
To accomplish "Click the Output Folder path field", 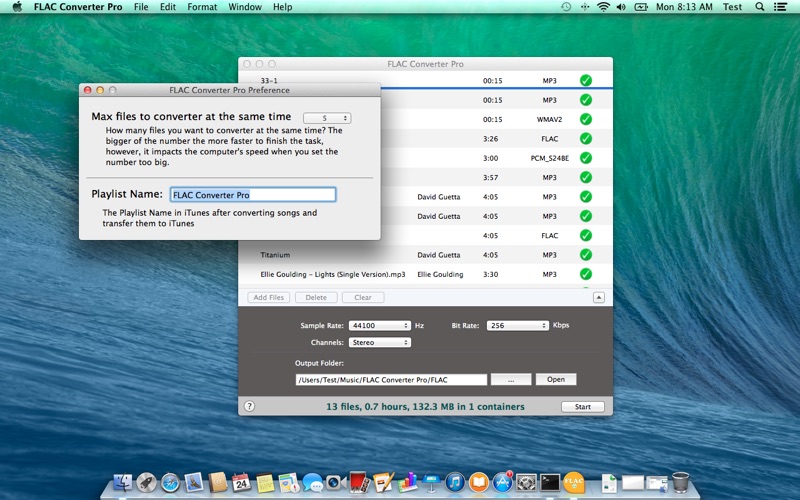I will (x=391, y=380).
